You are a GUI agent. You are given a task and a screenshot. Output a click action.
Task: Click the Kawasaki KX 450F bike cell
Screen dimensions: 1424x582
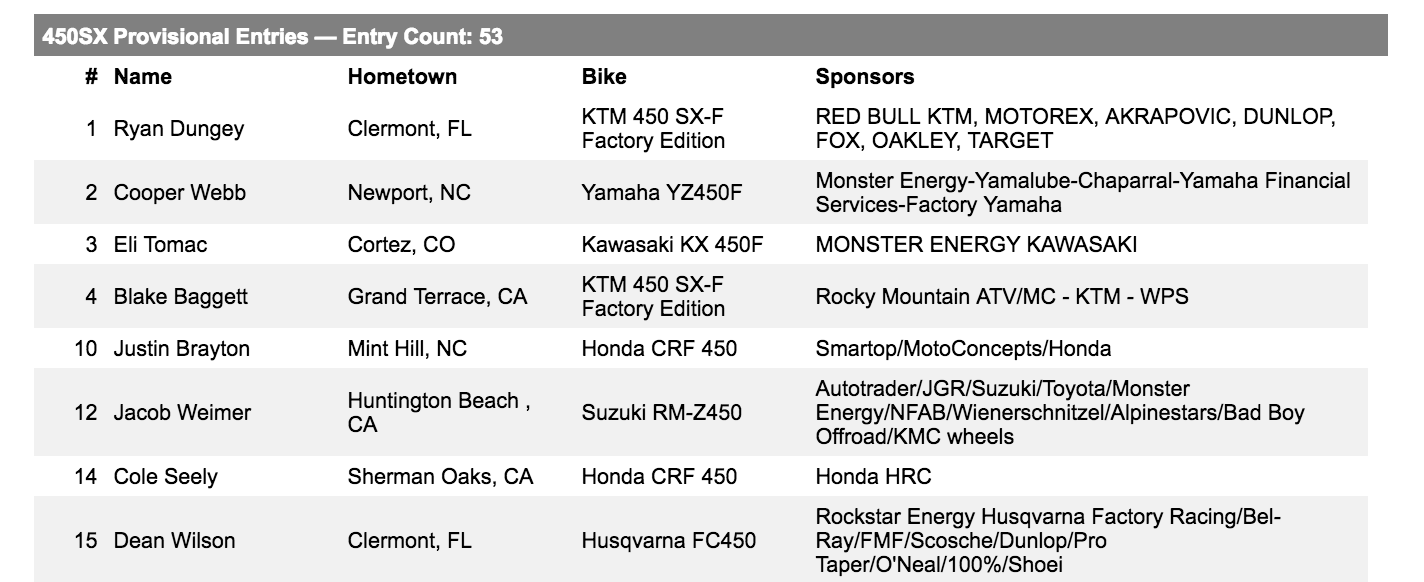[x=673, y=245]
